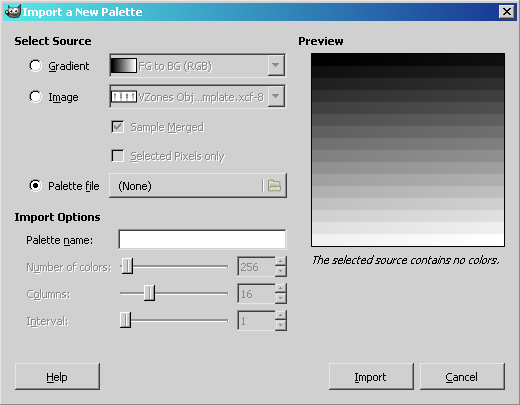Click the Import button
This screenshot has height=405, width=520.
371,377
